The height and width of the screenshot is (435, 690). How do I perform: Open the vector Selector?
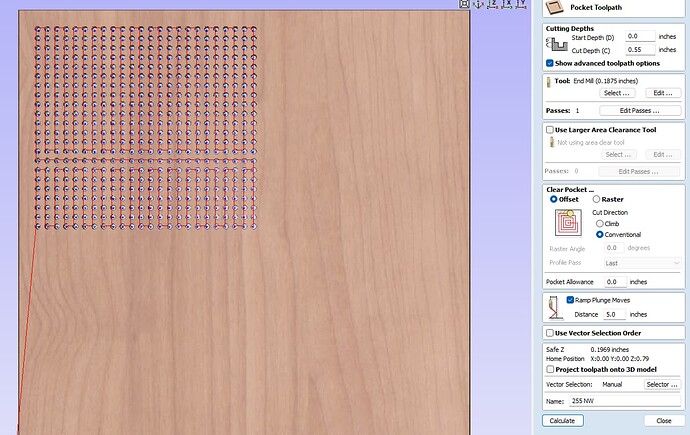(x=662, y=384)
